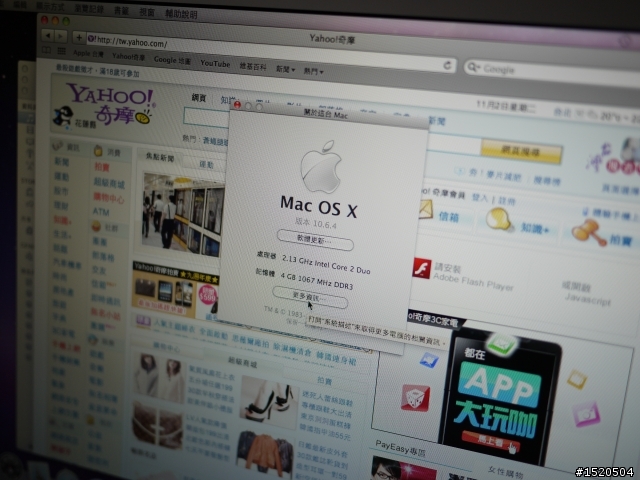Viewport: 640px width, 480px height.
Task: Click the 更多資訊 button
Action: click(310, 297)
